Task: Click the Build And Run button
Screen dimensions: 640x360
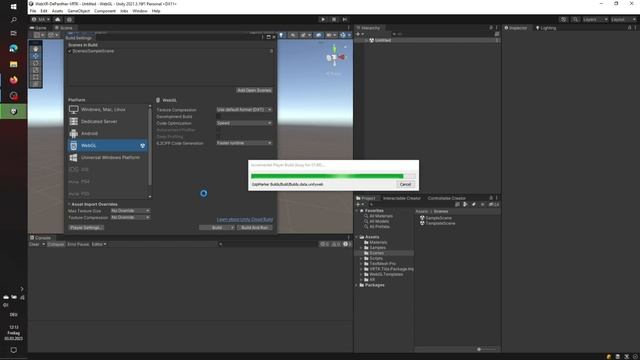Action: pos(254,227)
